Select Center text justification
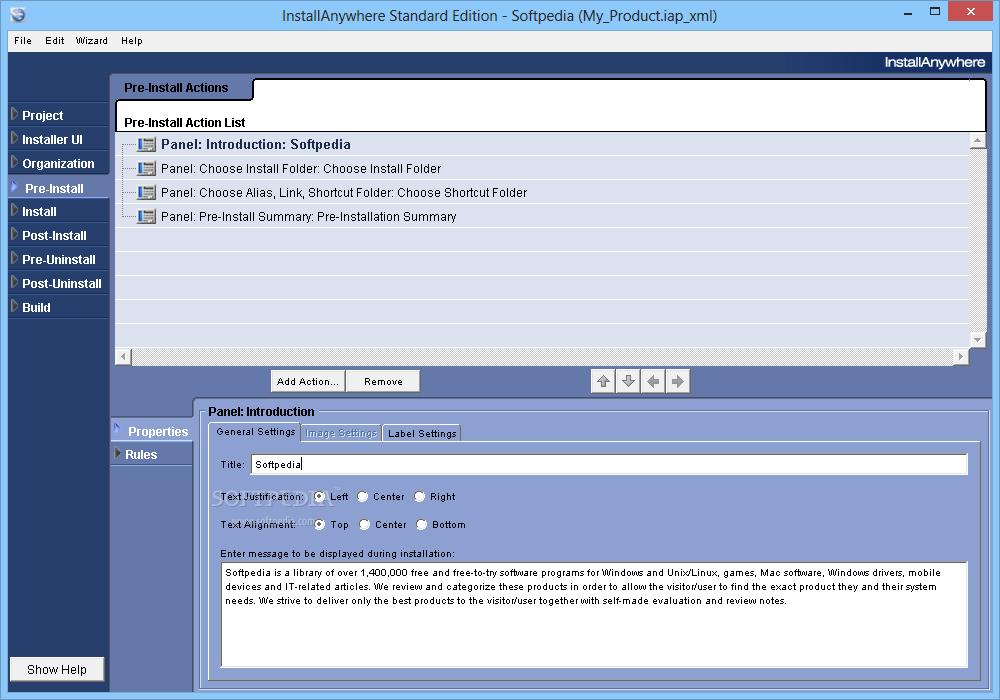This screenshot has width=1000, height=700. coord(362,497)
